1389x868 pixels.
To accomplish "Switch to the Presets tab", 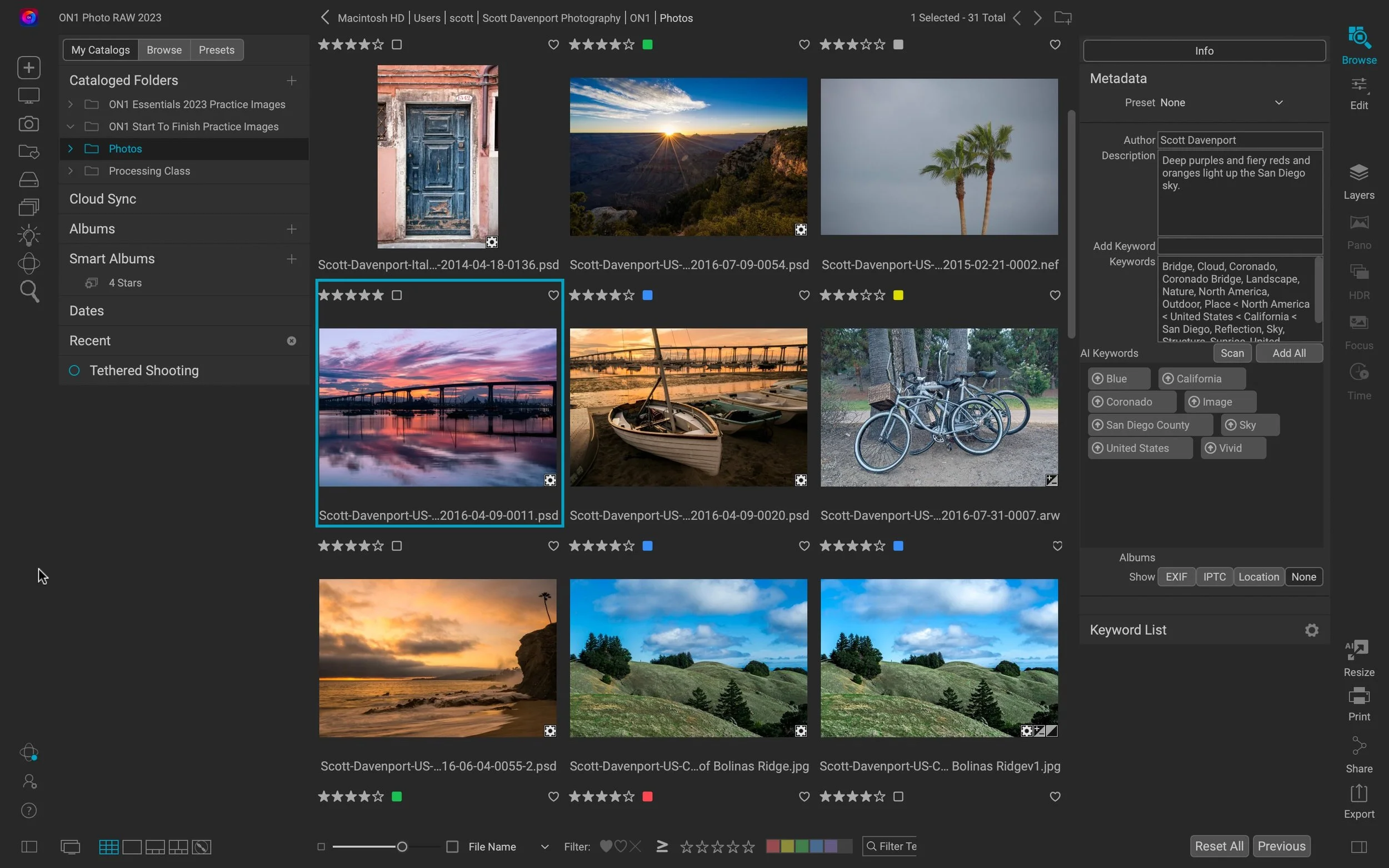I will pyautogui.click(x=217, y=49).
